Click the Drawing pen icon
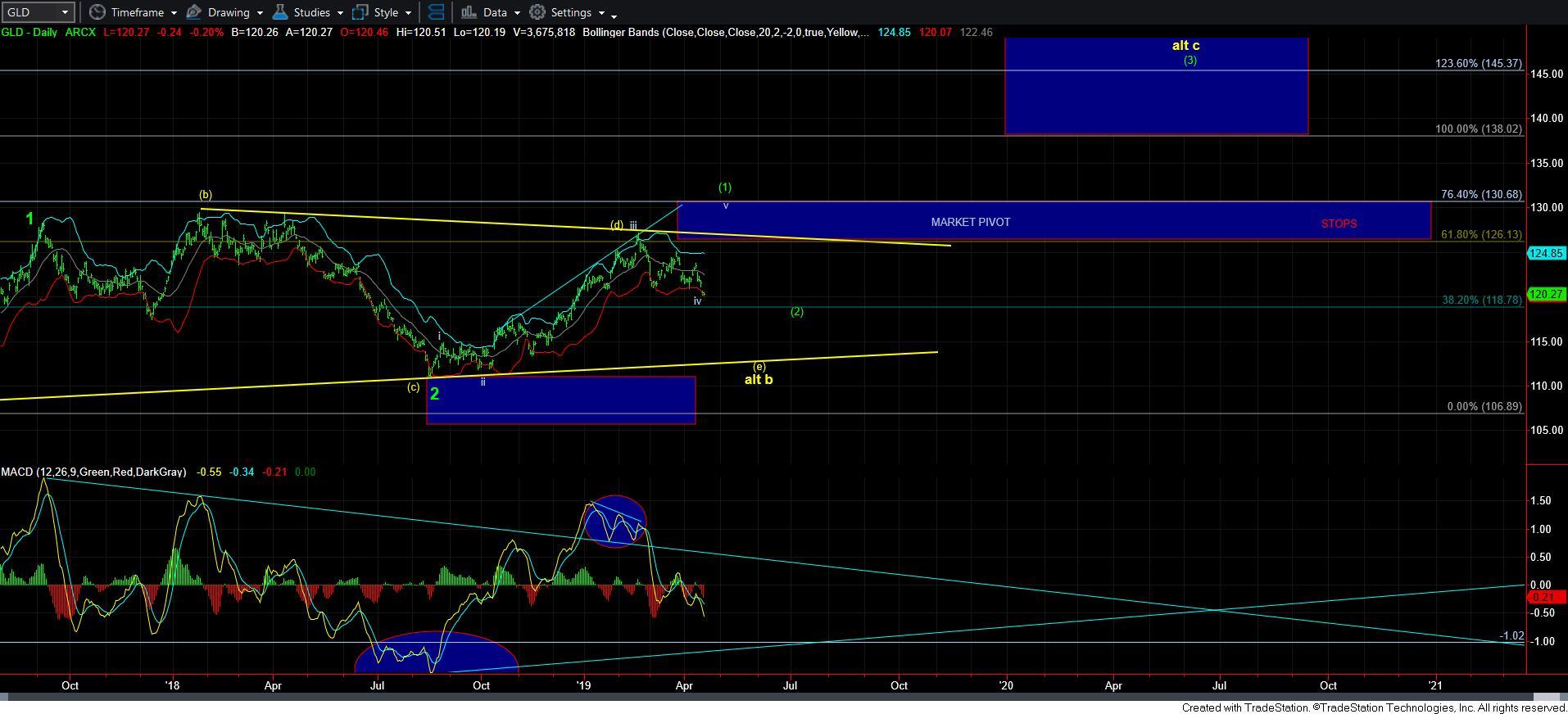Viewport: 1568px width, 714px height. (194, 12)
